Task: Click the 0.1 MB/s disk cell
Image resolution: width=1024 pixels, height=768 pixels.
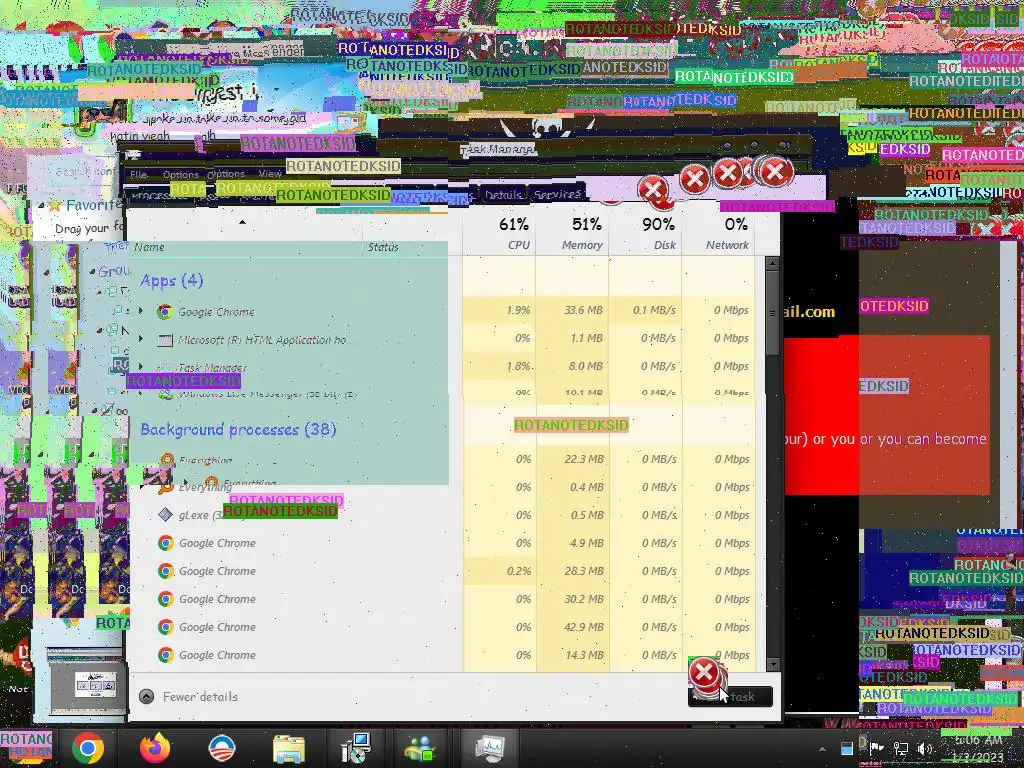Action: click(645, 310)
